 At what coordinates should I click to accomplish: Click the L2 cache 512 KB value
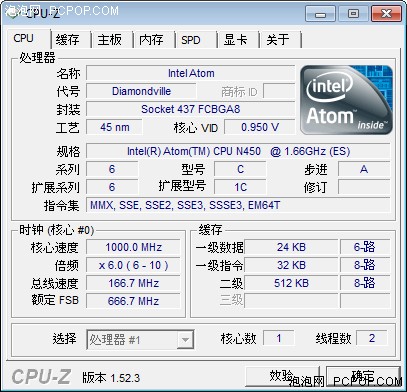tap(291, 283)
